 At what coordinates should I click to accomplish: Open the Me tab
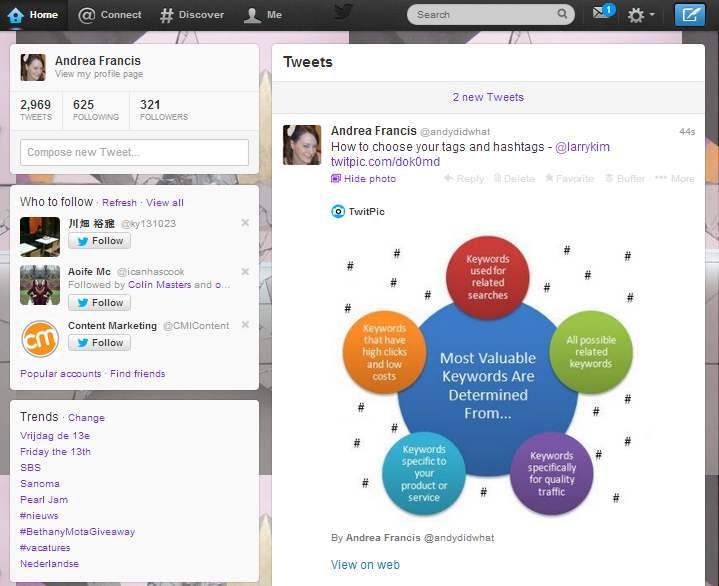(x=263, y=15)
